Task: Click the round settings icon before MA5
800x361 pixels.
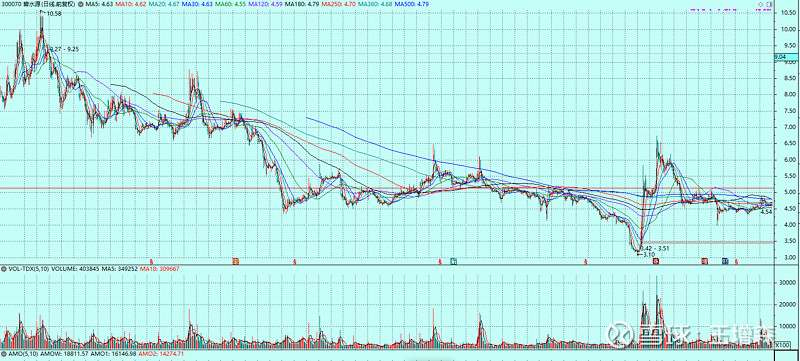Action: (x=80, y=4)
